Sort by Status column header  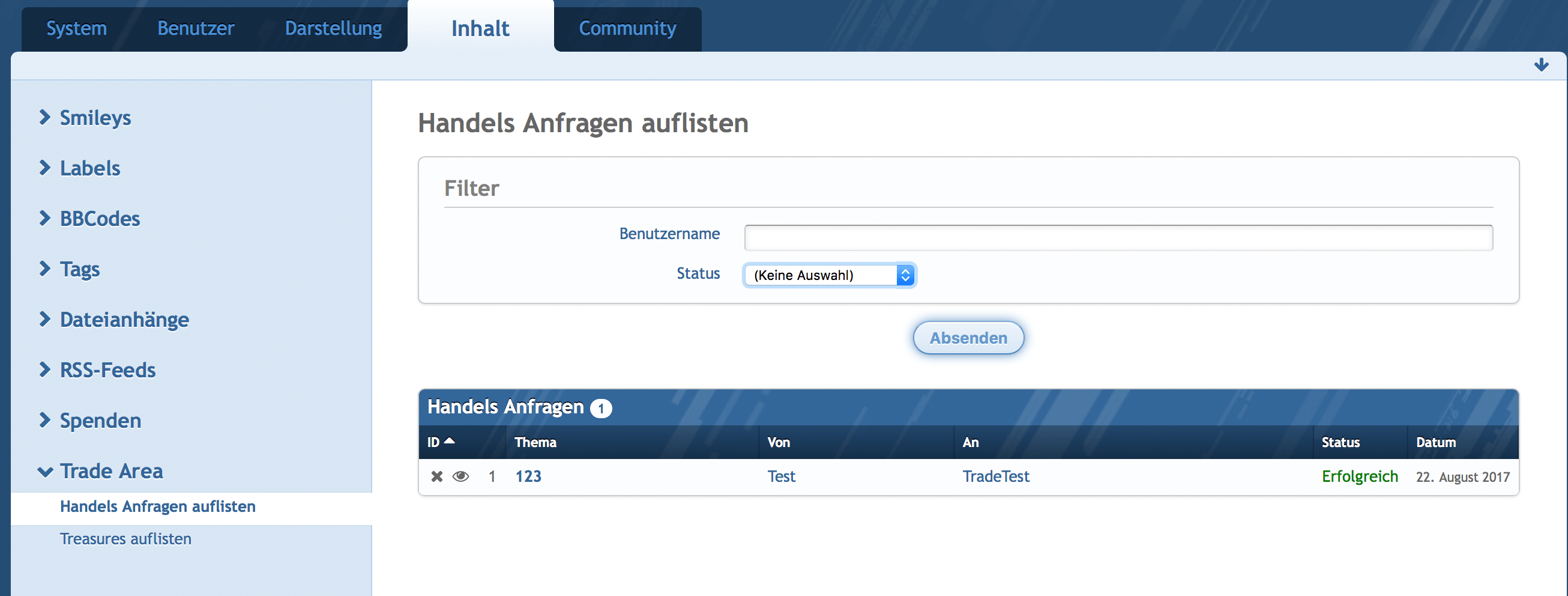pyautogui.click(x=1340, y=442)
